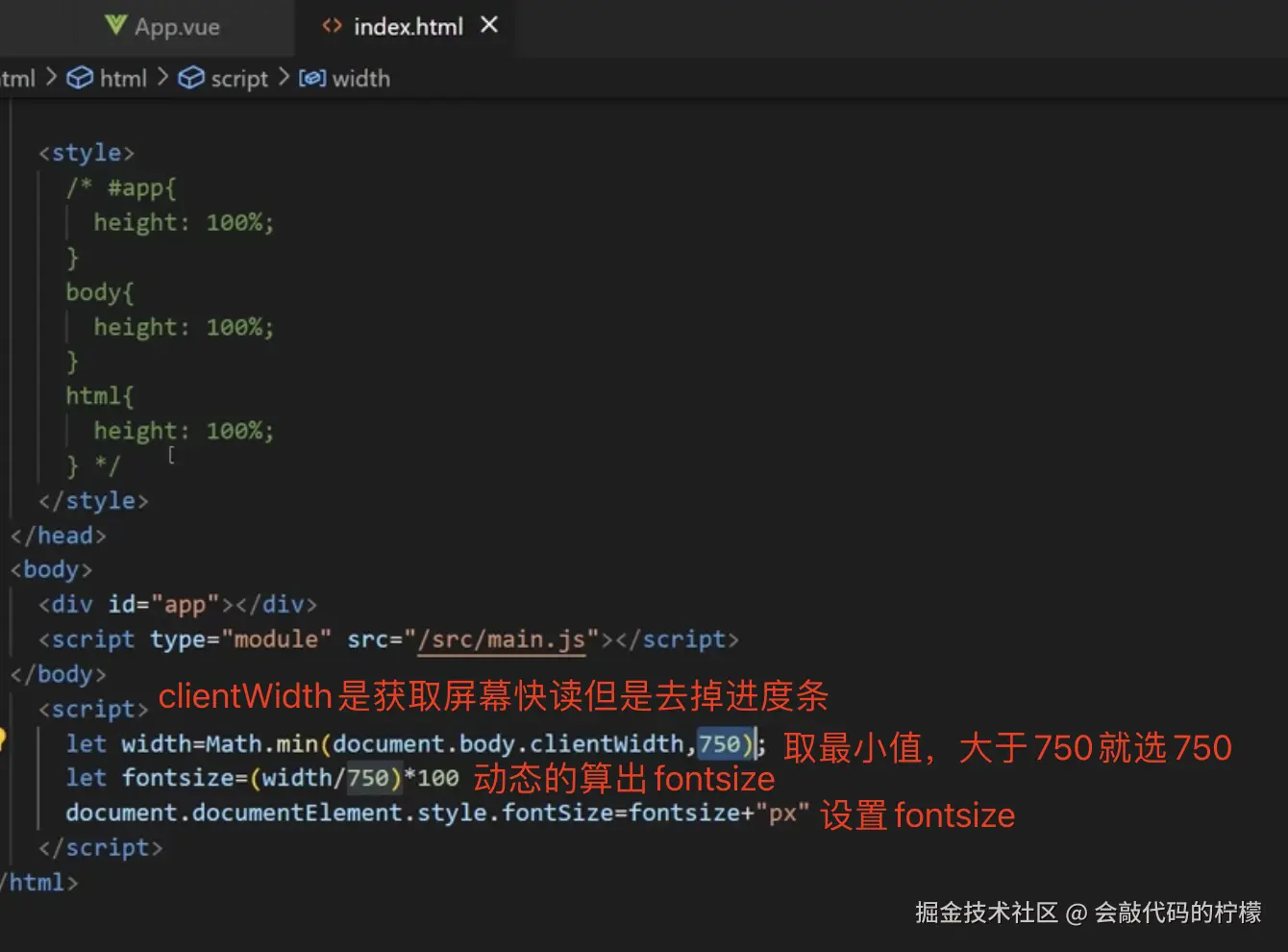1288x952 pixels.
Task: Click the highlighted 750 in Math.min
Action: [720, 743]
